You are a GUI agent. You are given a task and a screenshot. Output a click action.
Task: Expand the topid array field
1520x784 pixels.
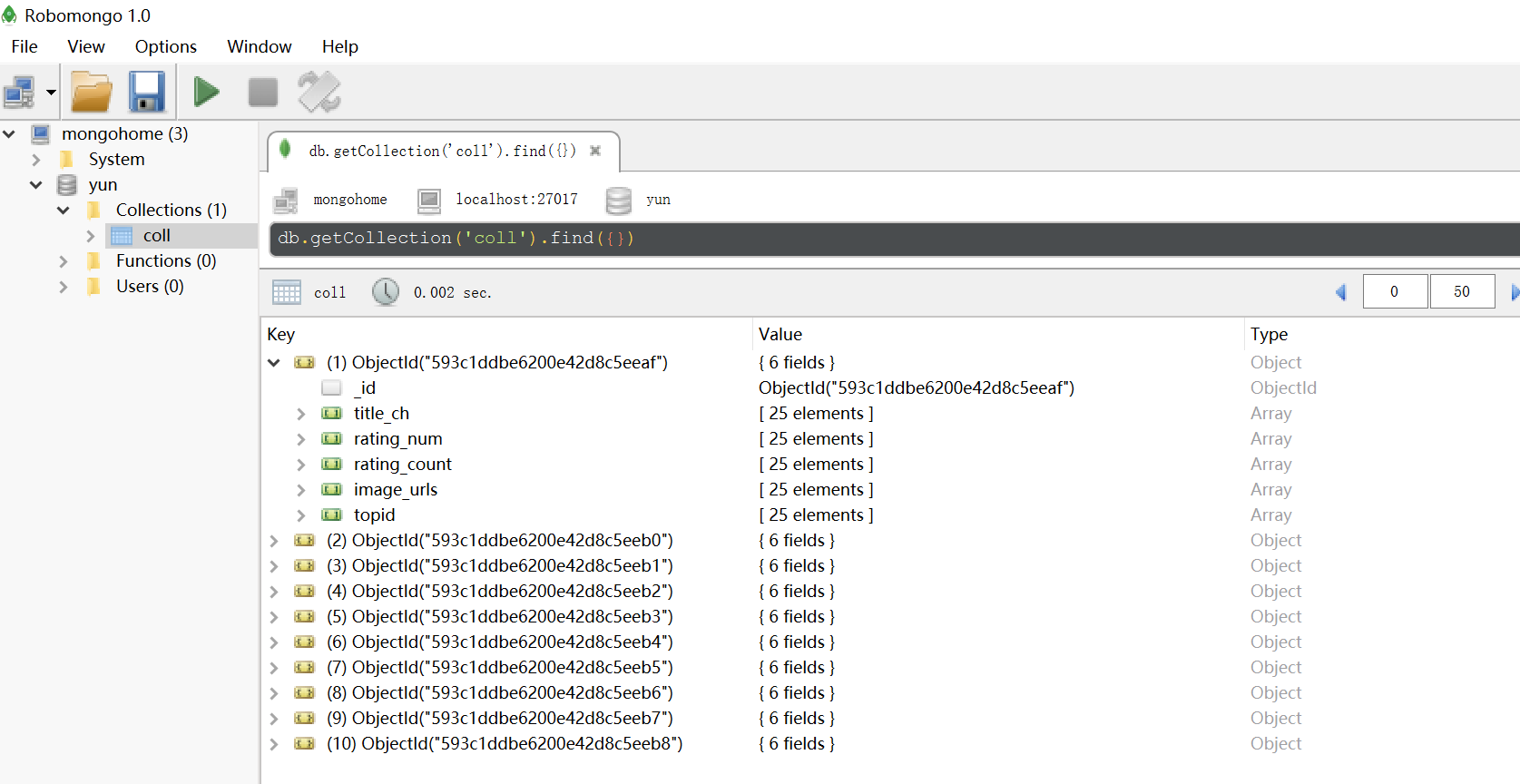coord(301,514)
